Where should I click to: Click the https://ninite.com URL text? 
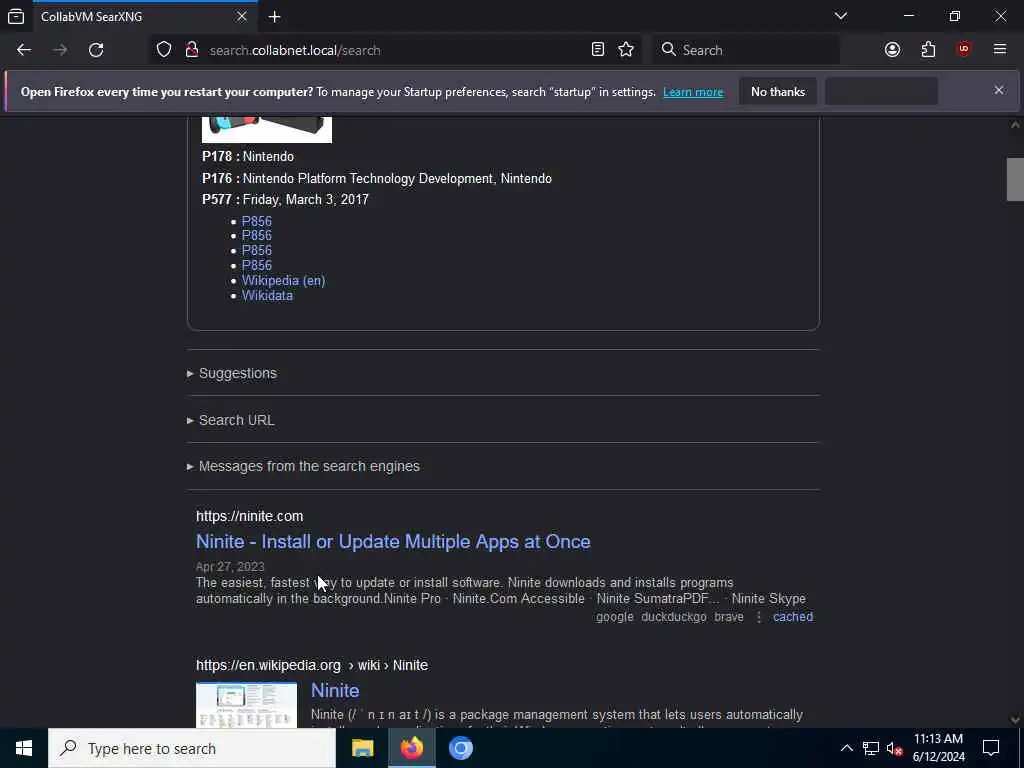(x=249, y=516)
